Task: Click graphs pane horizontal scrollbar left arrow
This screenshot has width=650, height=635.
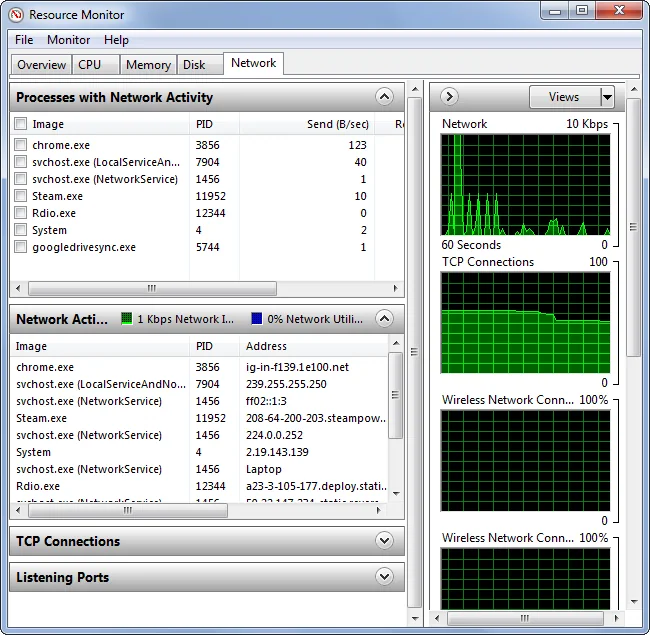Action: pyautogui.click(x=437, y=618)
